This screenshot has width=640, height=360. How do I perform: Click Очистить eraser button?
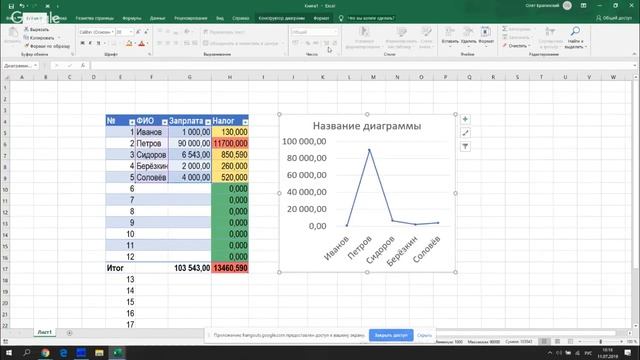[516, 46]
